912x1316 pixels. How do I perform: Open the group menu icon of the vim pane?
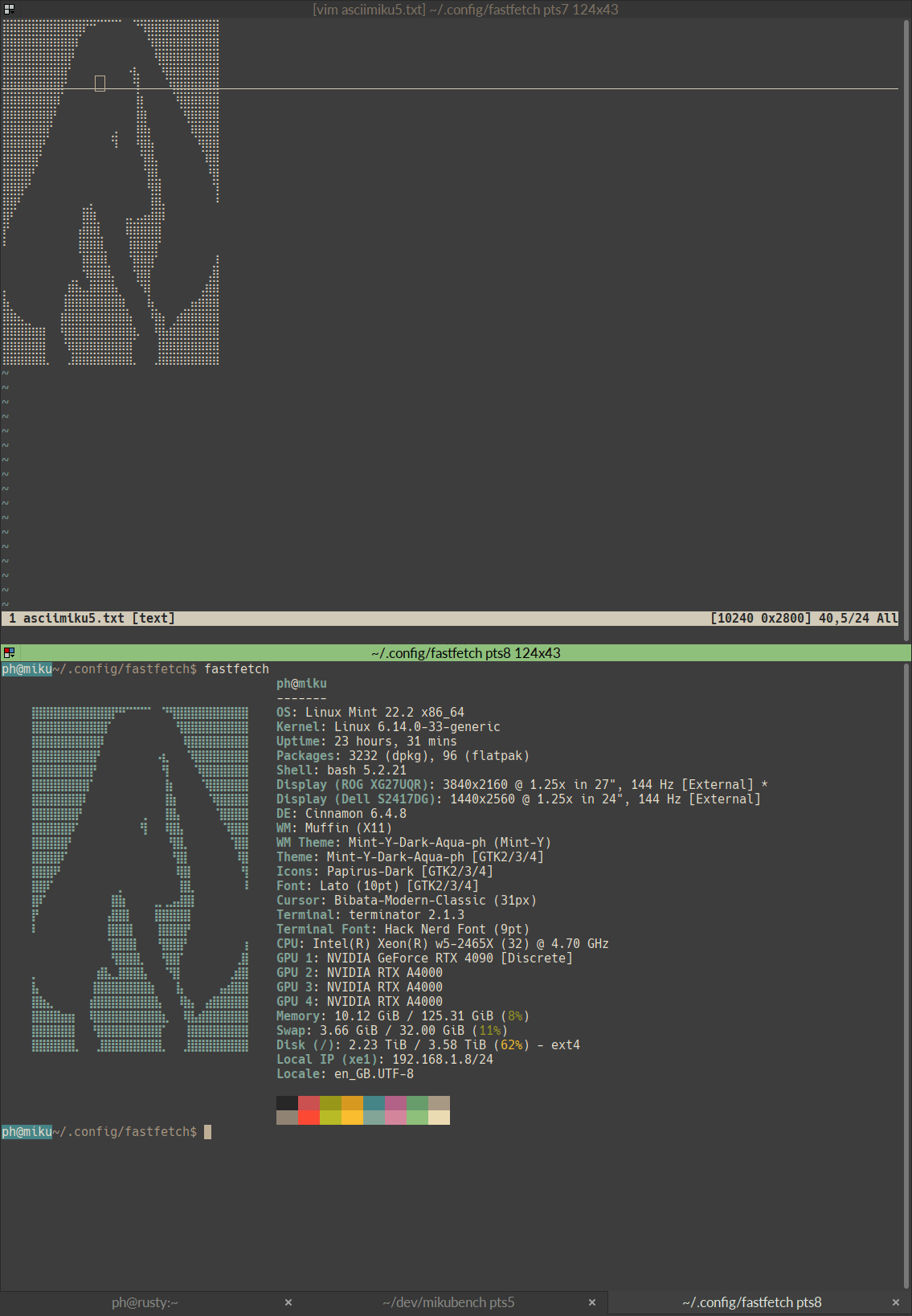[x=9, y=9]
